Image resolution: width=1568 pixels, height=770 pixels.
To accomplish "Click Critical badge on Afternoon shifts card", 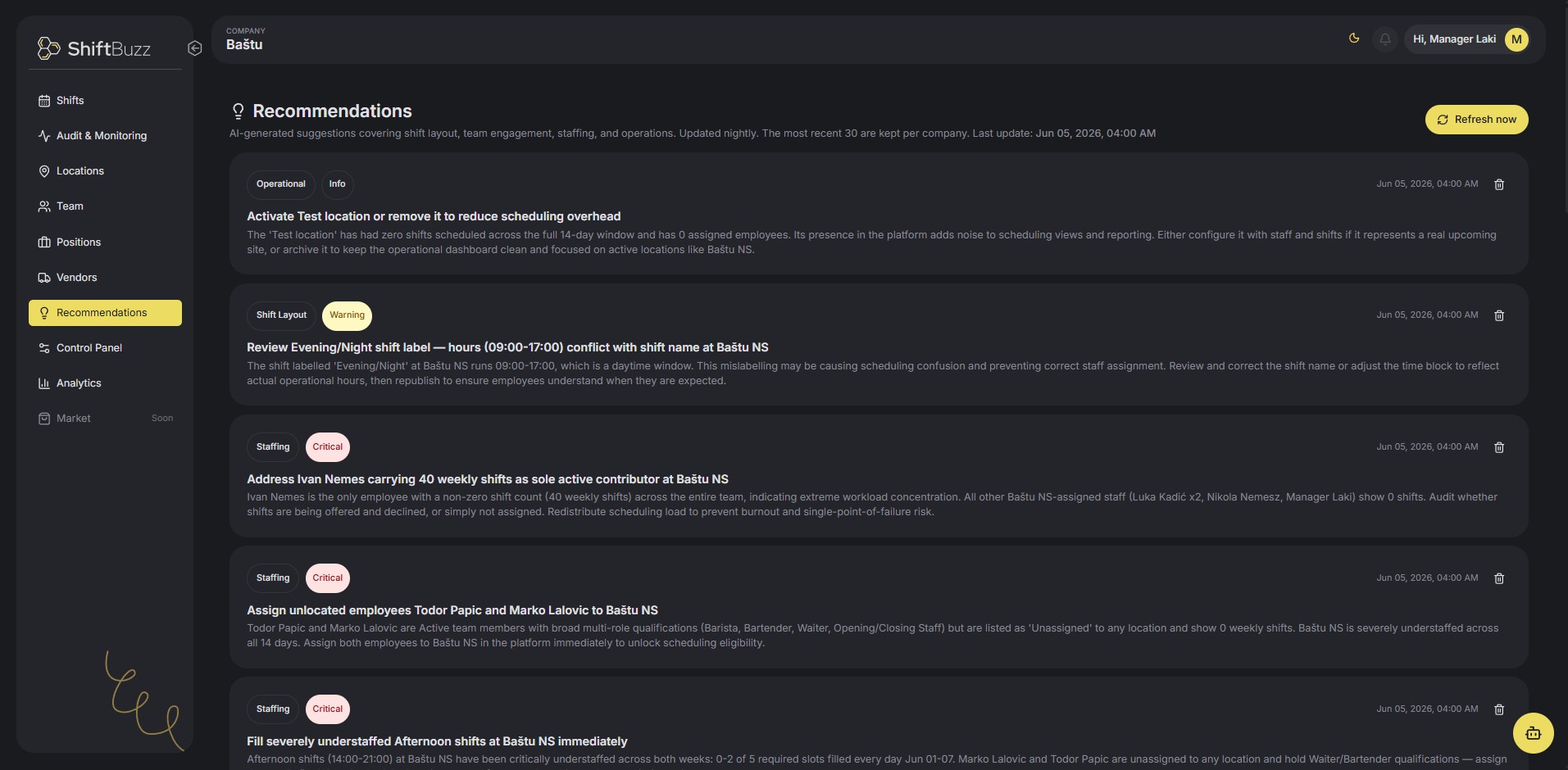I will pyautogui.click(x=328, y=709).
